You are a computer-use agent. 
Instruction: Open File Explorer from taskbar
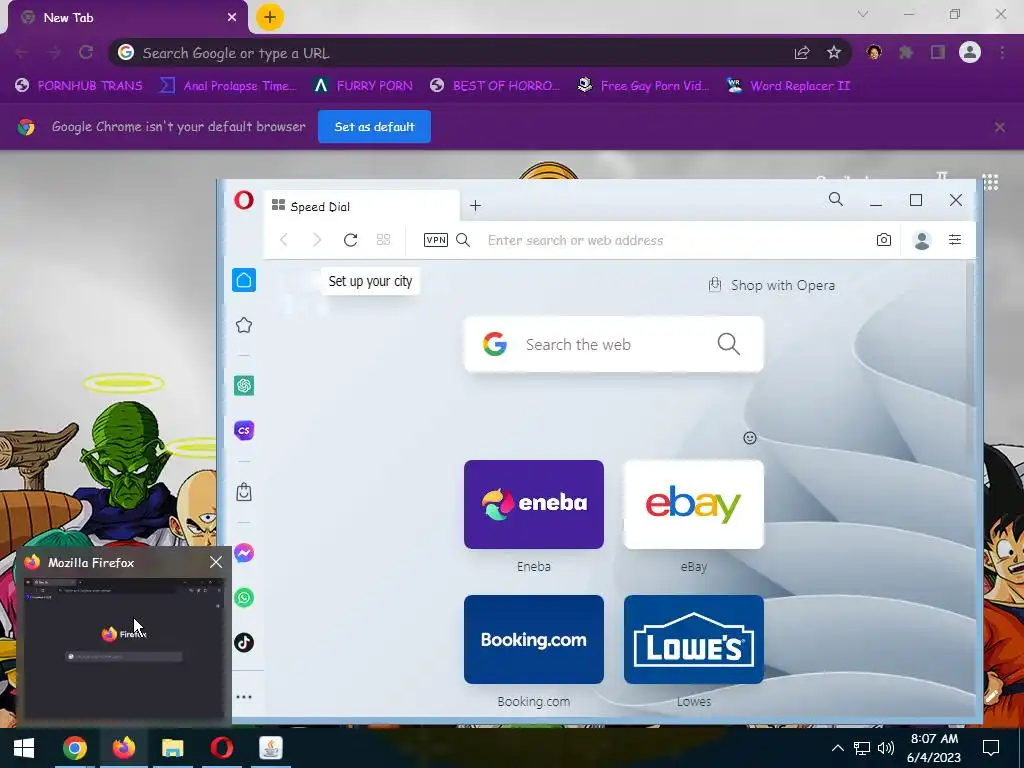pos(172,748)
